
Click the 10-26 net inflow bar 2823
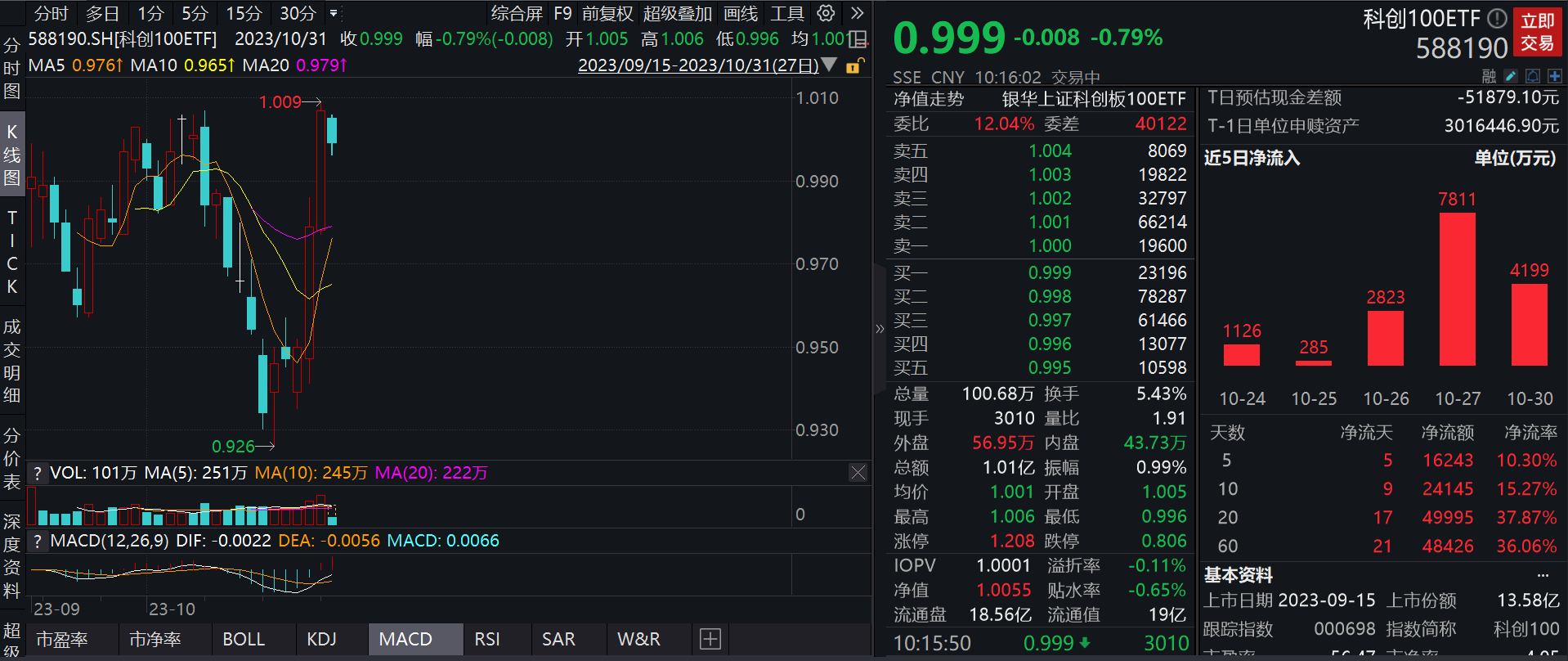click(x=1386, y=338)
